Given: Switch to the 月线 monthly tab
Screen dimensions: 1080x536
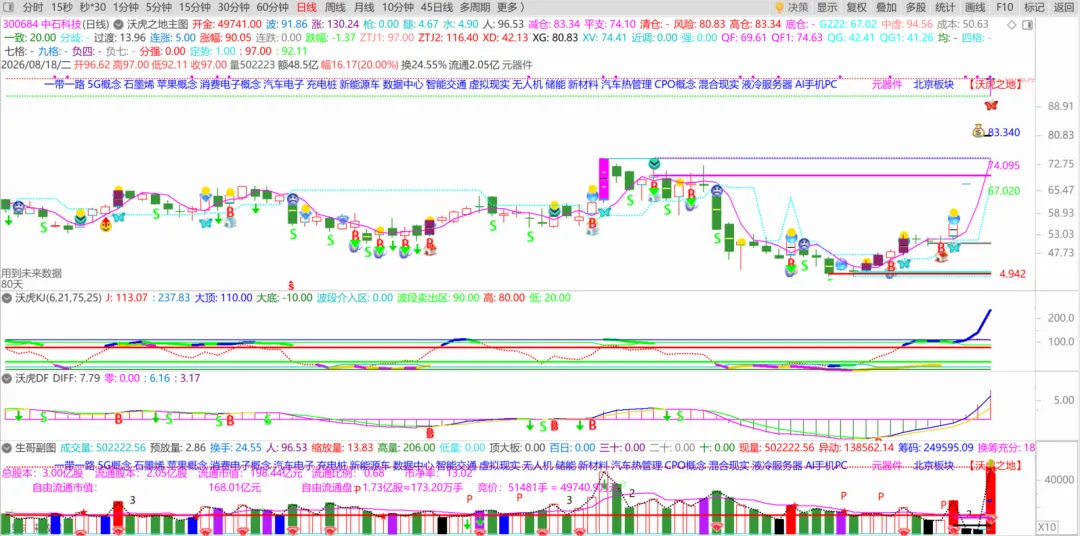Looking at the screenshot, I should click(364, 8).
